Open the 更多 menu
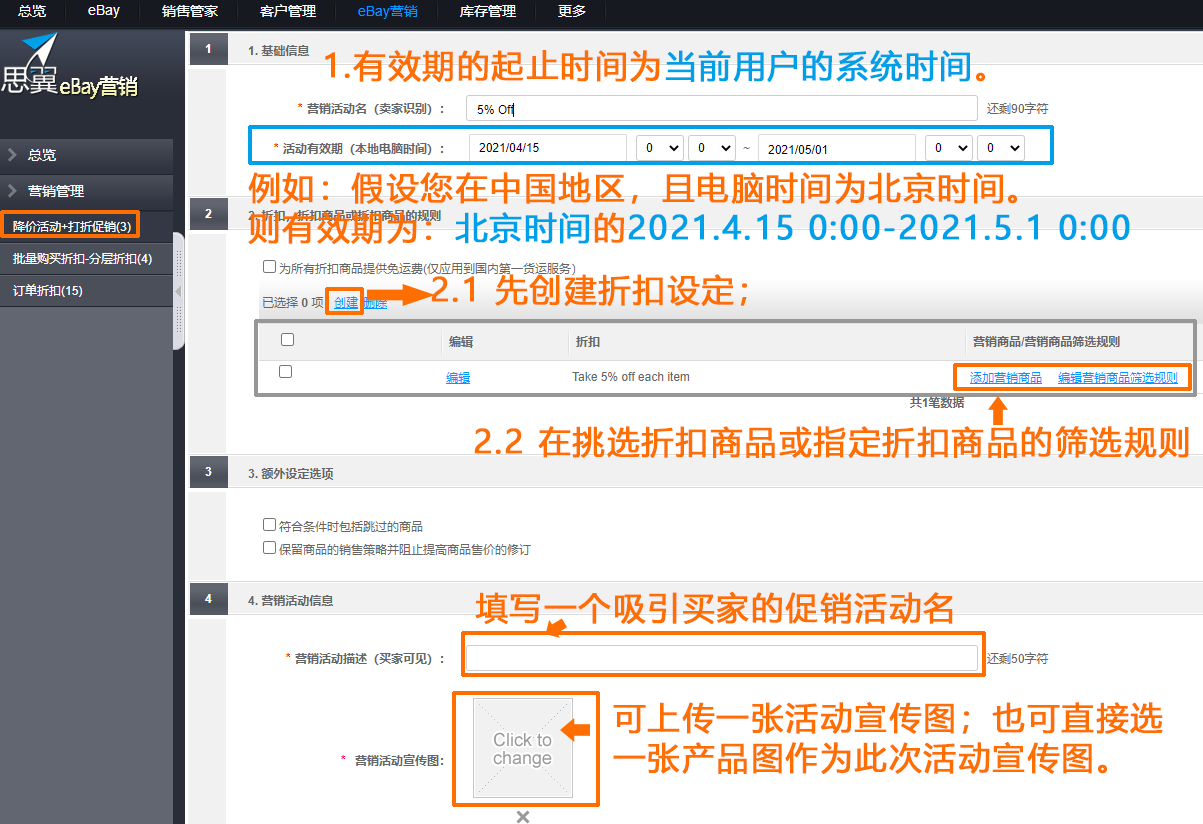Image resolution: width=1203 pixels, height=824 pixels. [573, 12]
